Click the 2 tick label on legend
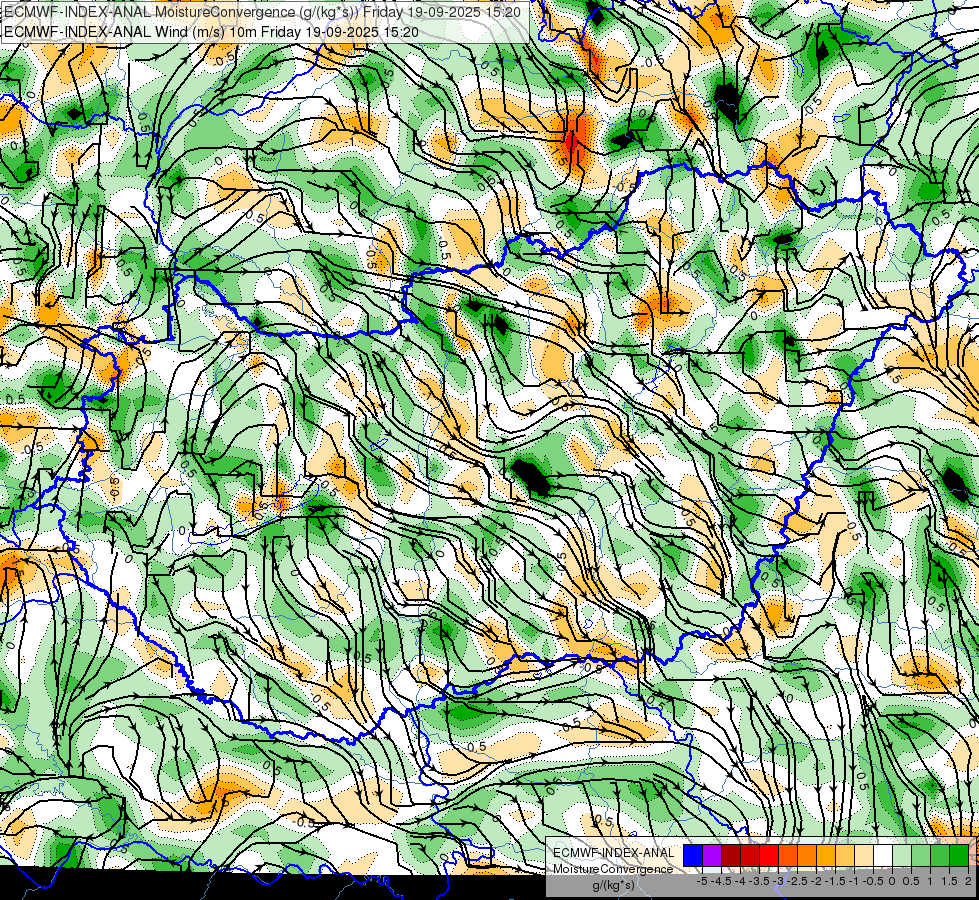The width and height of the screenshot is (979, 900). [968, 881]
